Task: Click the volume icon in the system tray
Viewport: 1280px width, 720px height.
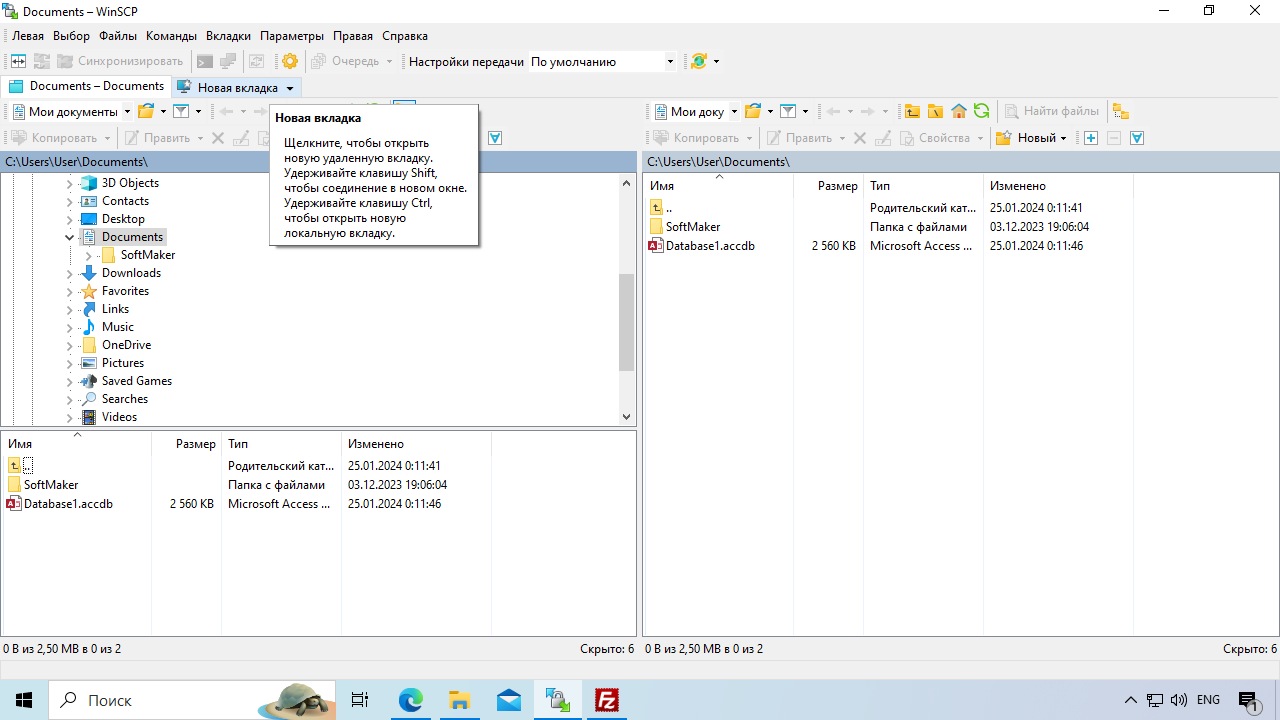Action: 1178,700
